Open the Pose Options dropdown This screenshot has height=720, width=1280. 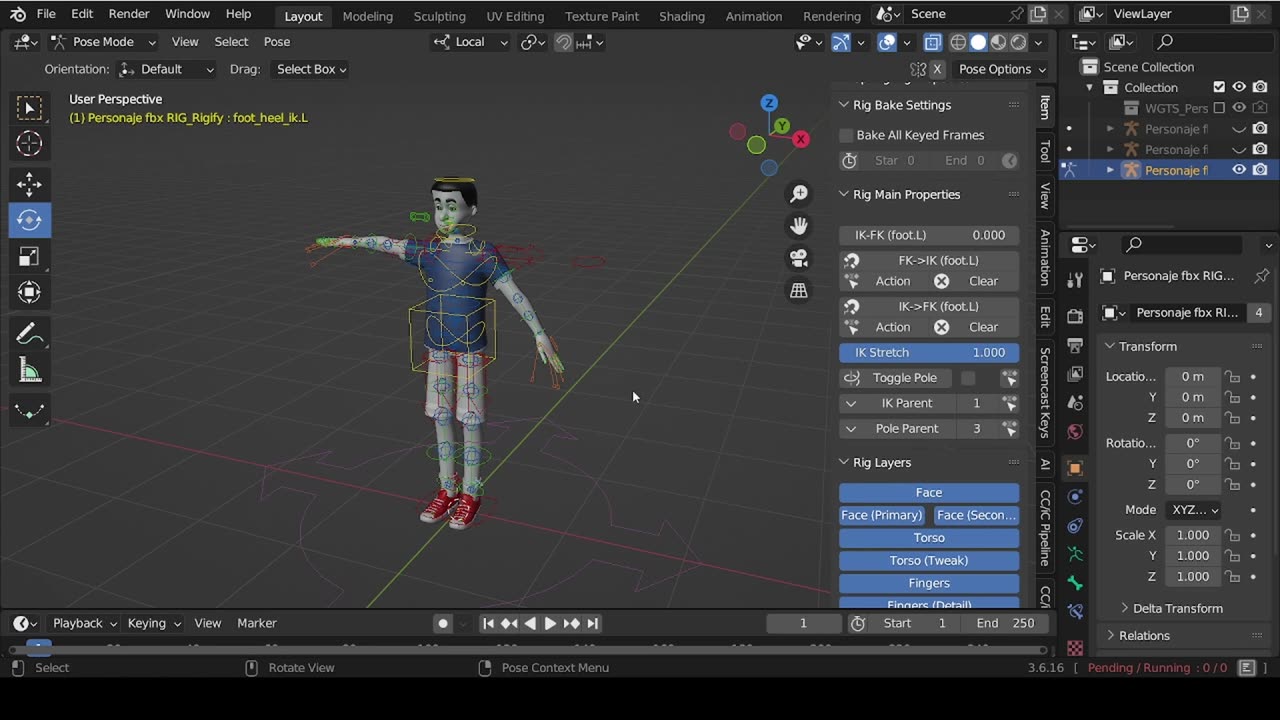point(1001,69)
